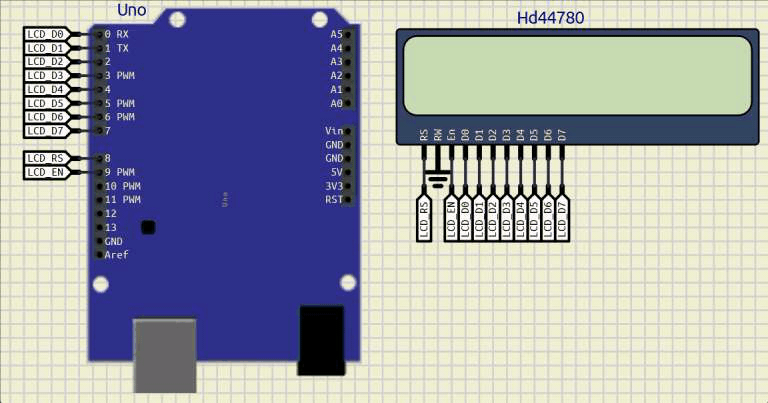Click the A5 analog pin on the Uno
The height and width of the screenshot is (403, 768).
(347, 34)
